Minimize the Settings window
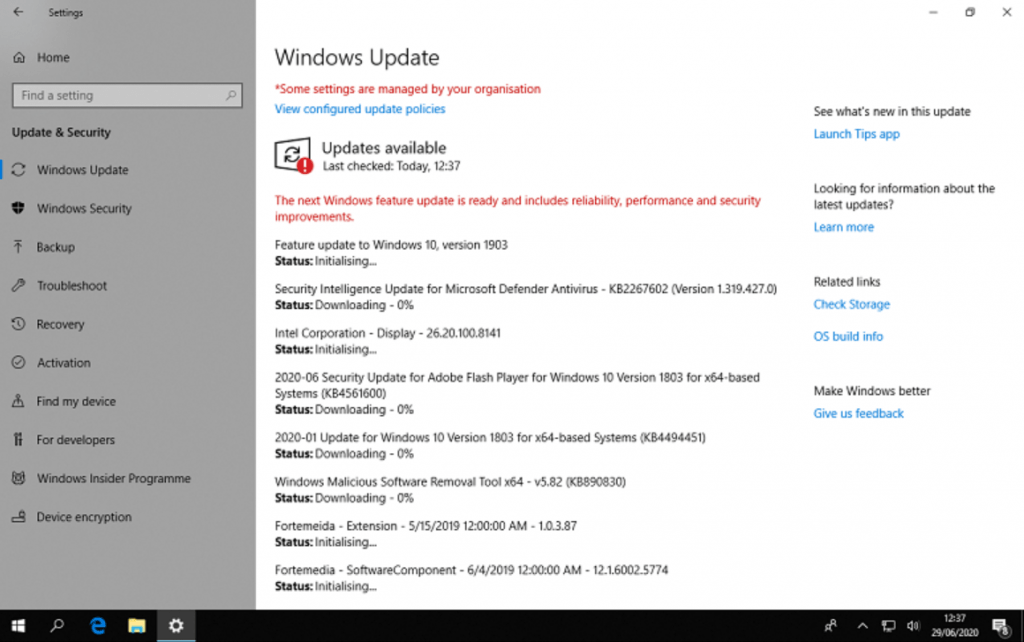Image resolution: width=1024 pixels, height=642 pixels. (x=933, y=12)
